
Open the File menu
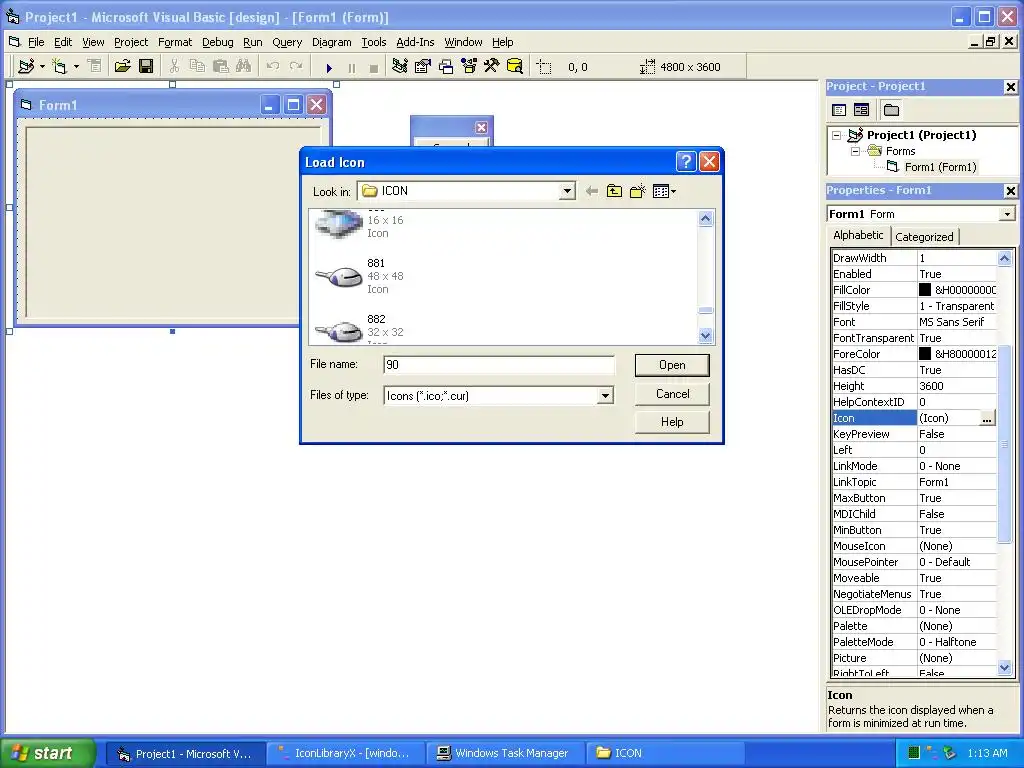pyautogui.click(x=36, y=42)
